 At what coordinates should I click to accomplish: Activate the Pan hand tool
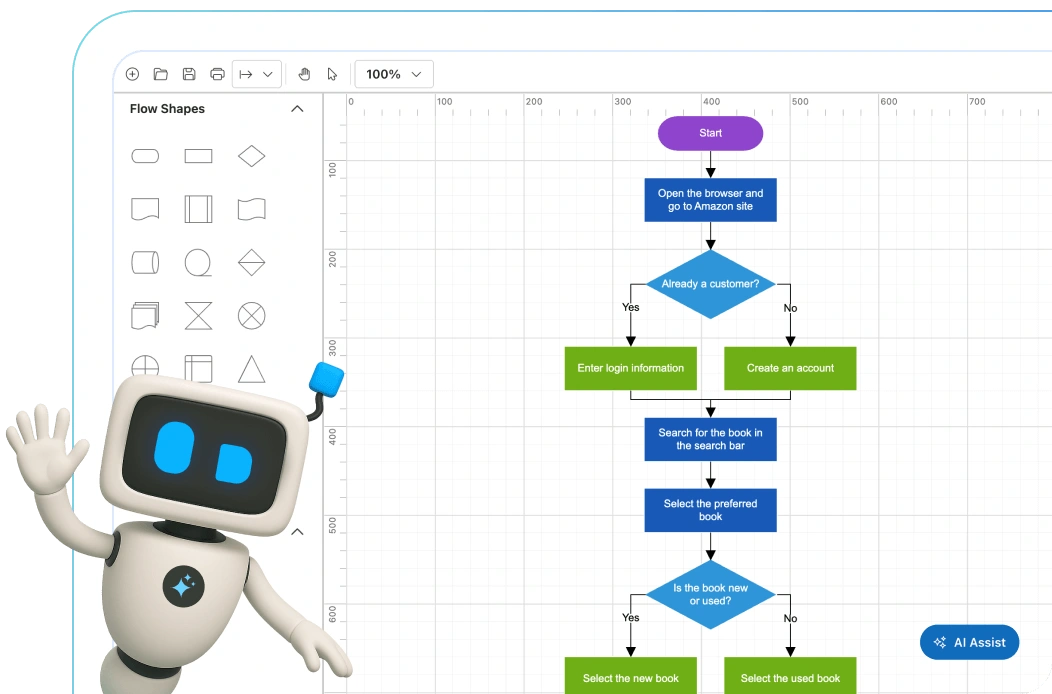coord(304,74)
